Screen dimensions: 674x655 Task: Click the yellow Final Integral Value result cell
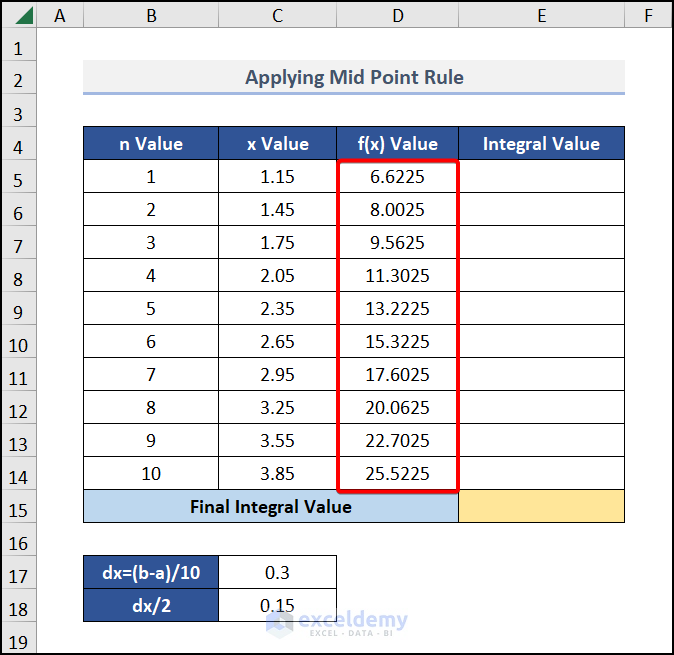(541, 507)
